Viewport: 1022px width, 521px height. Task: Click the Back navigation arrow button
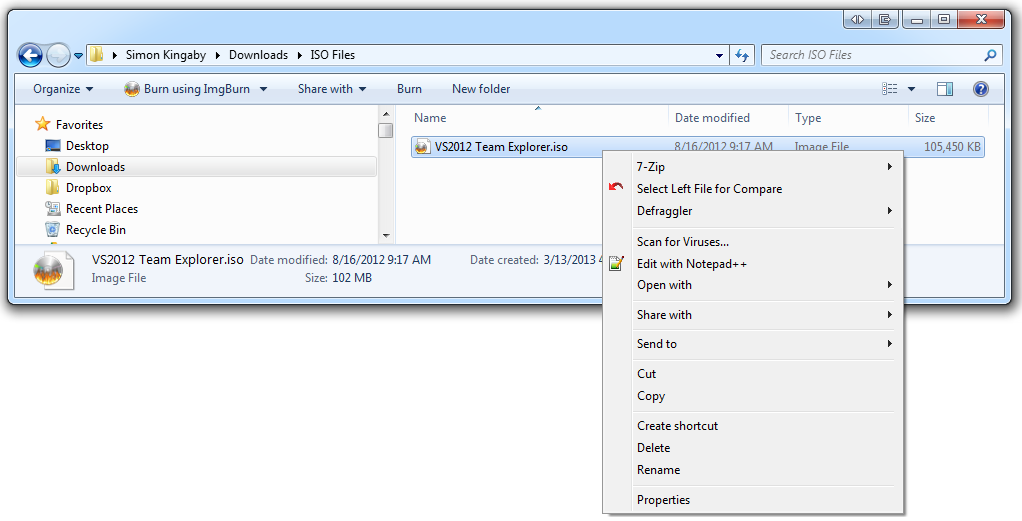(x=30, y=56)
